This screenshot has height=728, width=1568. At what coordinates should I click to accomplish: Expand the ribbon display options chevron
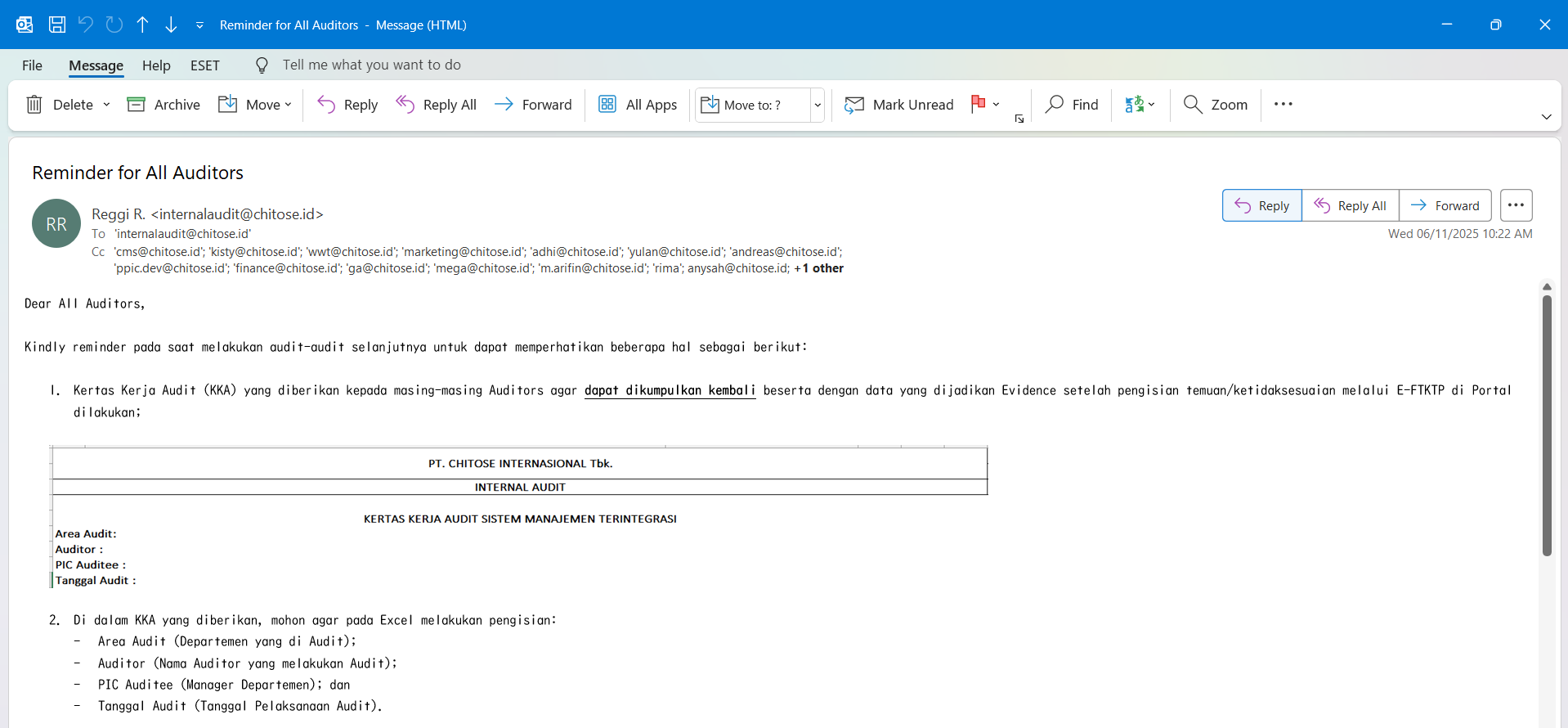click(1546, 117)
